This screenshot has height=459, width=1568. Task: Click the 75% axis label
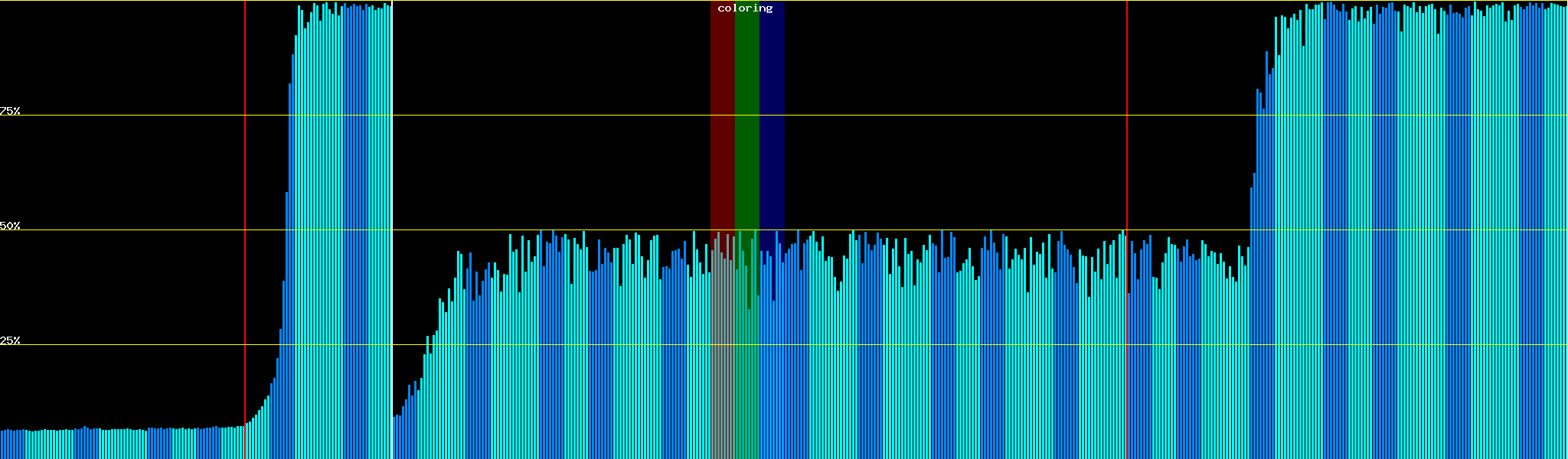(10, 111)
